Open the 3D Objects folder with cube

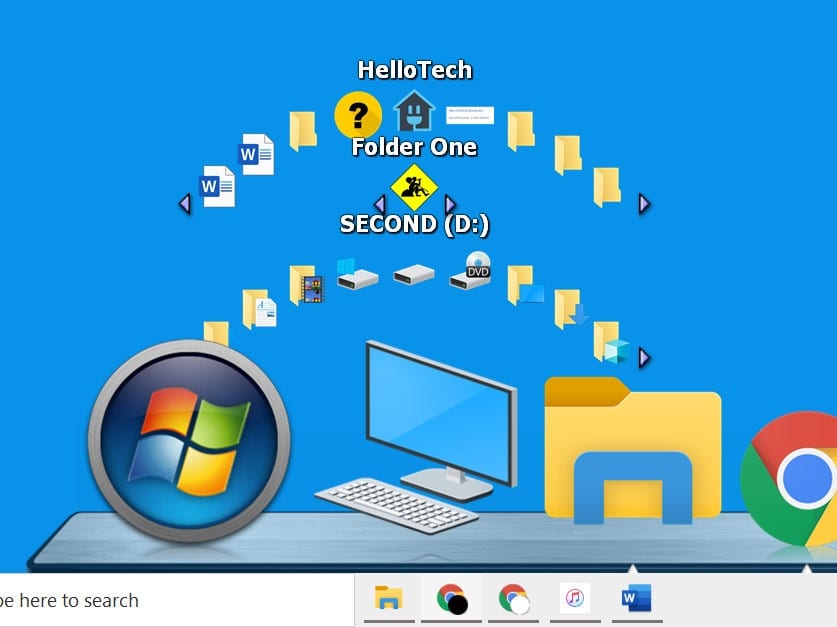609,343
